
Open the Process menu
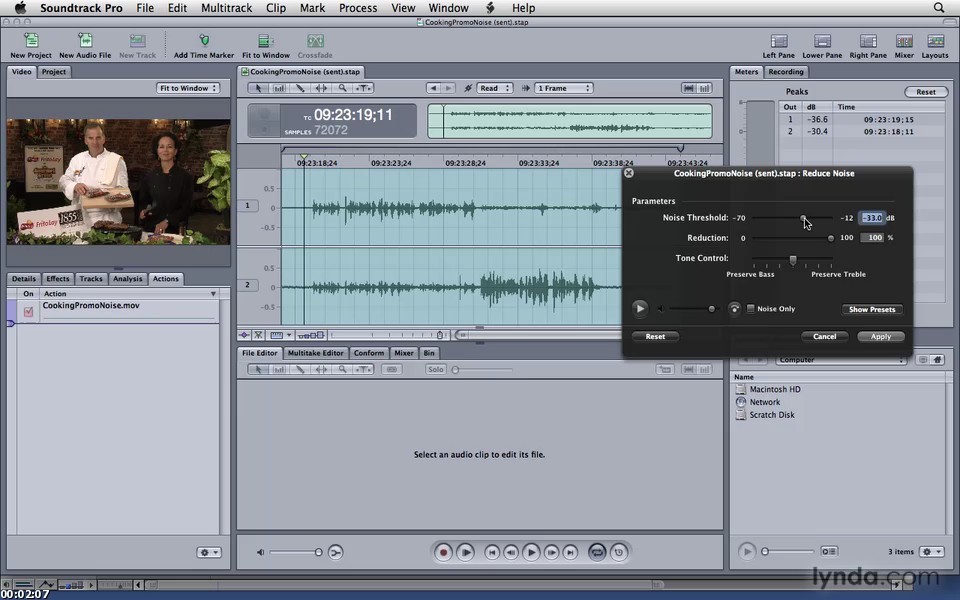(x=358, y=8)
